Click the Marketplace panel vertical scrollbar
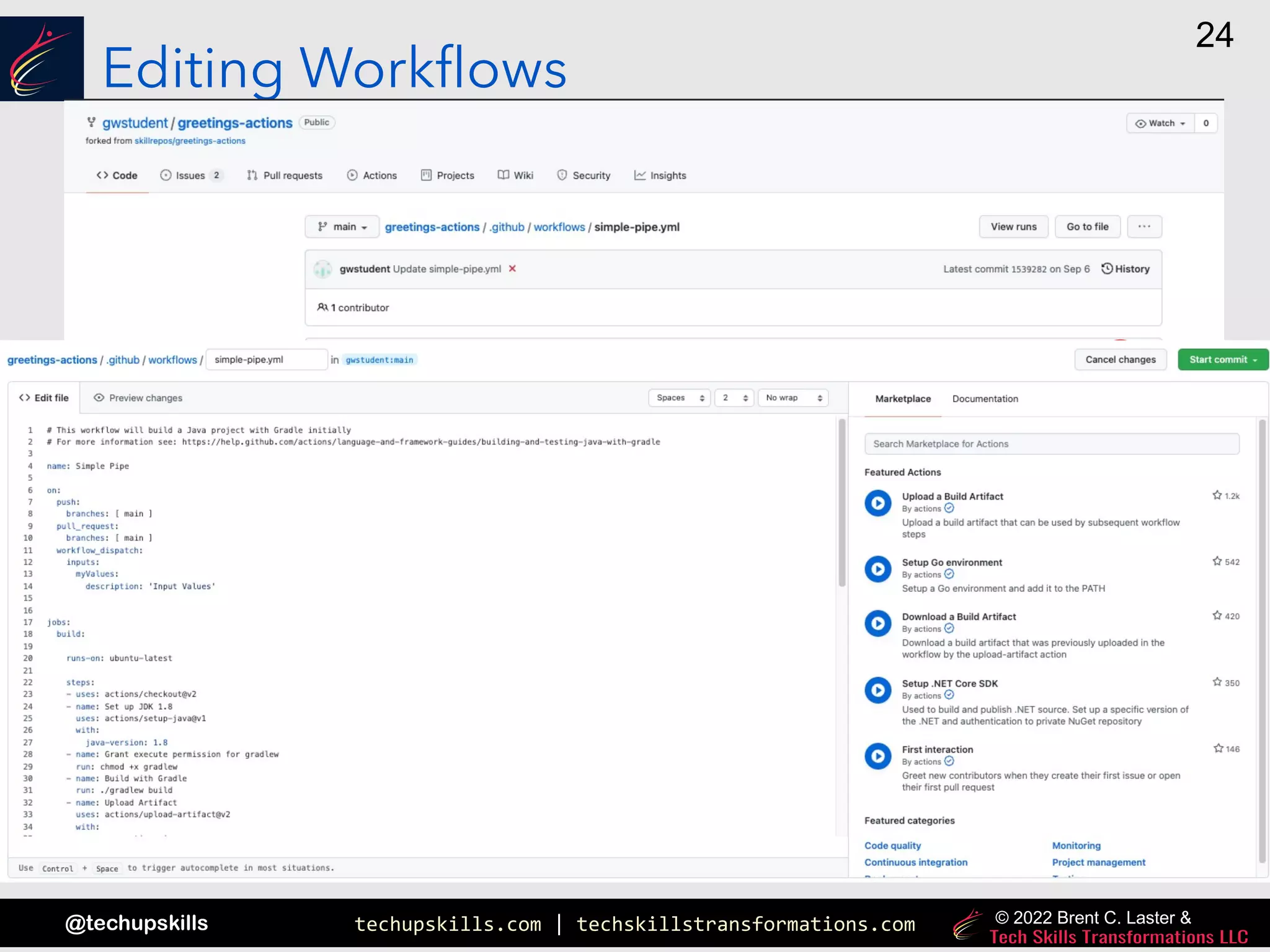The width and height of the screenshot is (1270, 952). [x=1263, y=641]
